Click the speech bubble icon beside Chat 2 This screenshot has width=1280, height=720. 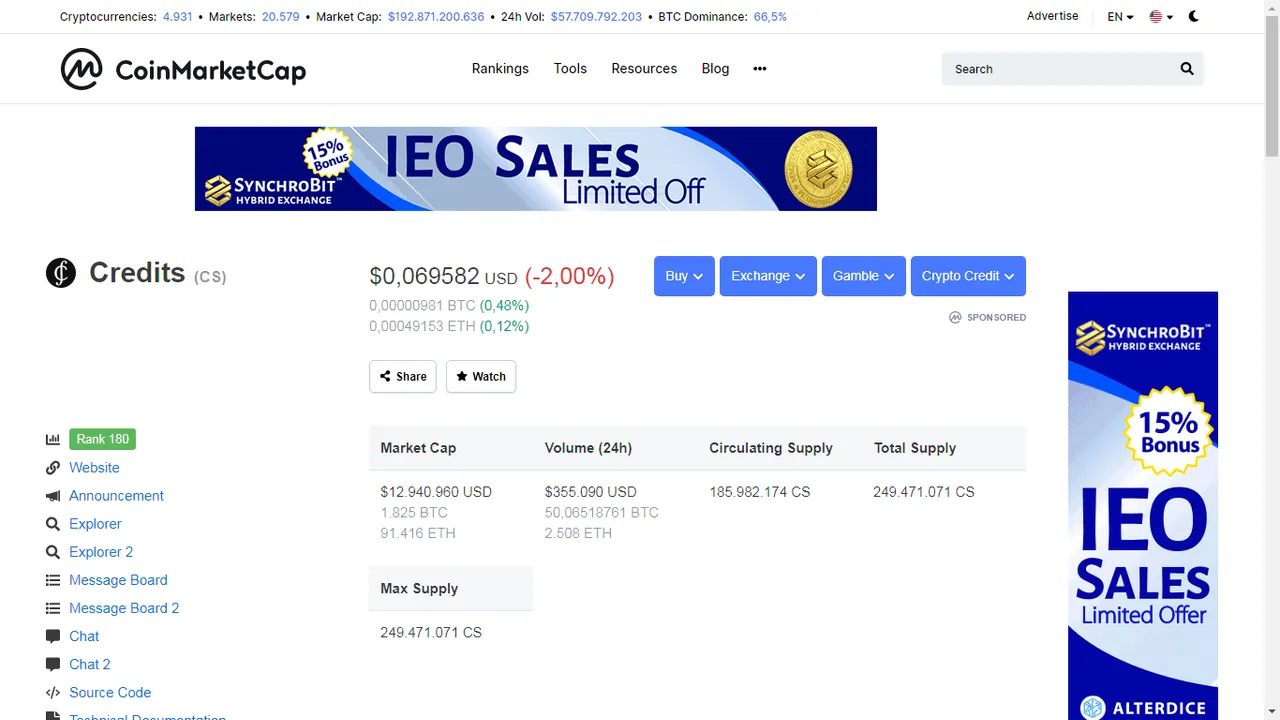(x=53, y=663)
